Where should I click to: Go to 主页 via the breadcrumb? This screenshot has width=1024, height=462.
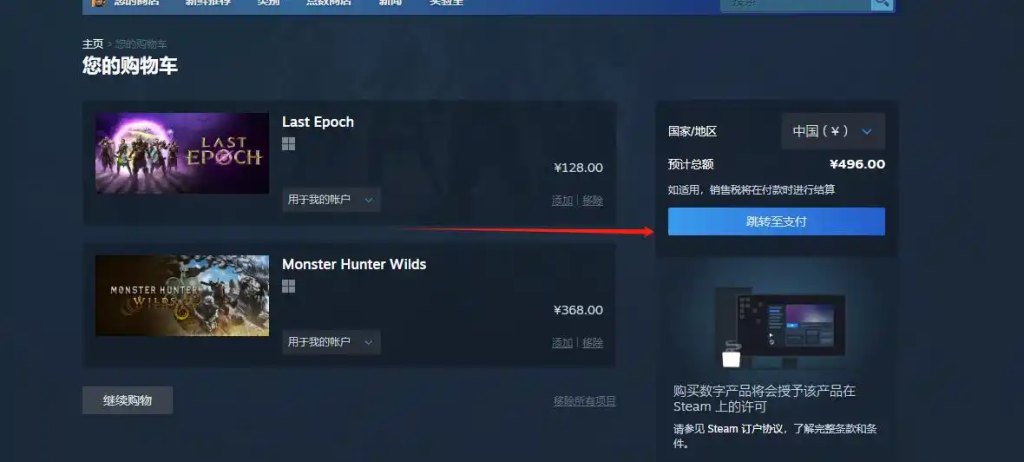point(93,44)
